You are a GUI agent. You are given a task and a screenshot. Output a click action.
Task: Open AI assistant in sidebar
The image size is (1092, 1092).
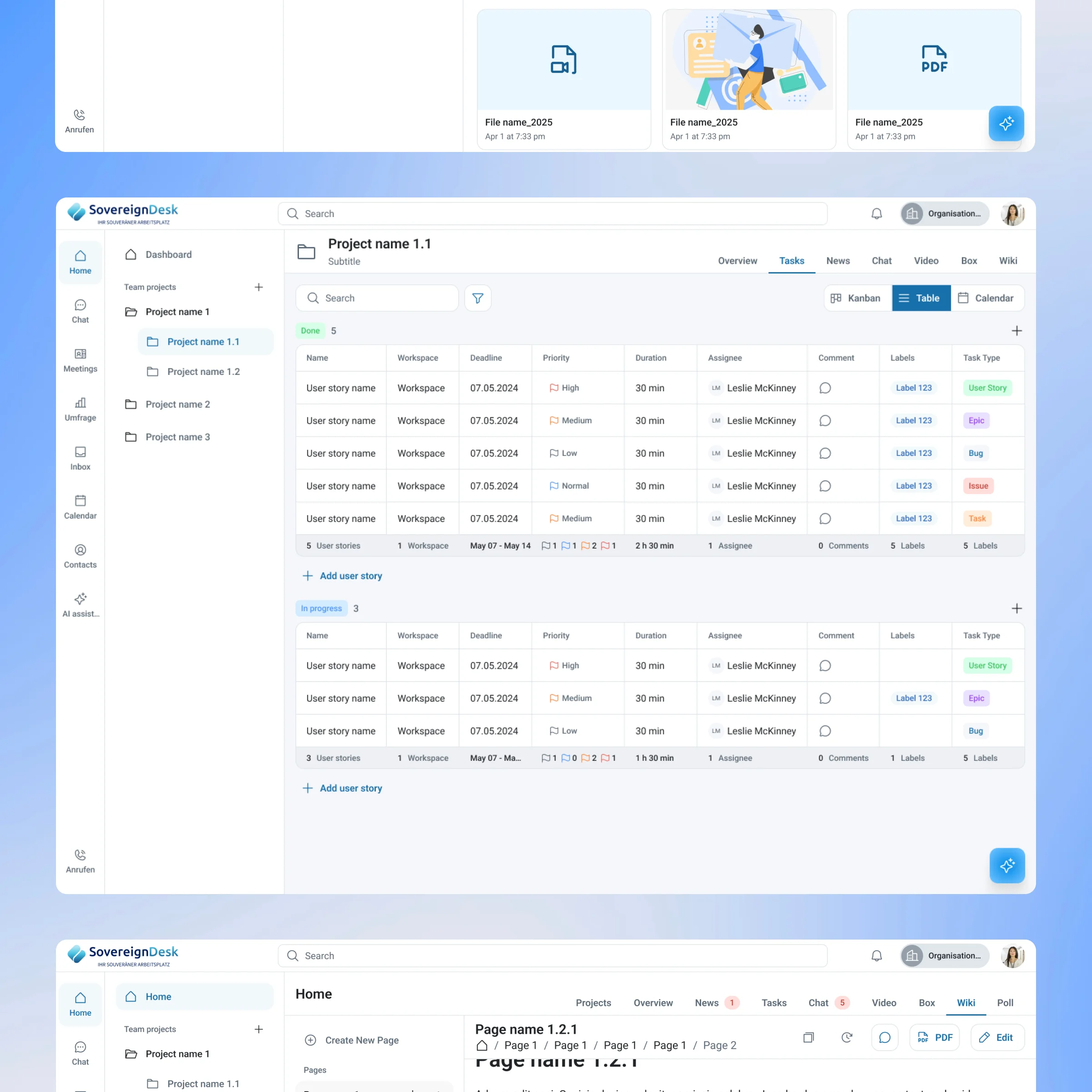(x=80, y=605)
